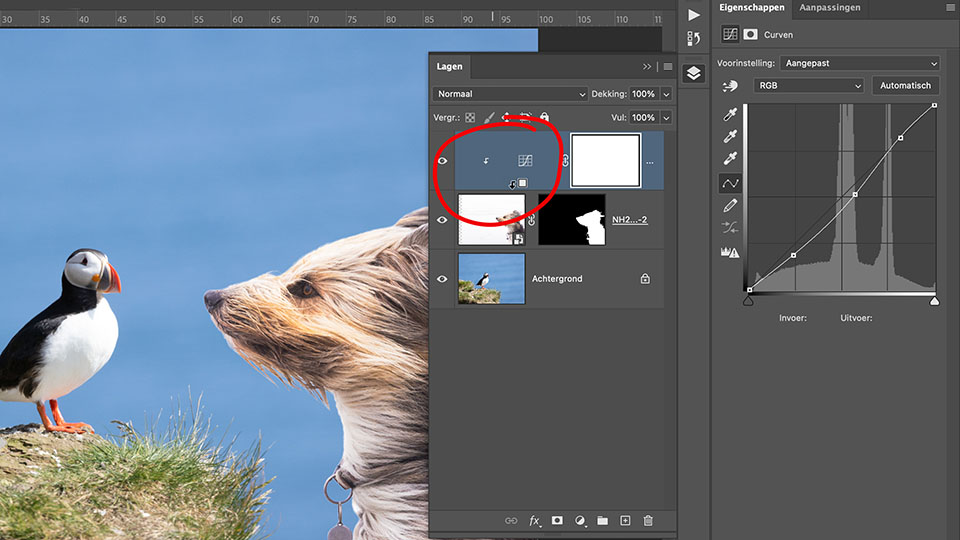960x540 pixels.
Task: Open the Normaal blend mode dropdown
Action: tap(510, 94)
